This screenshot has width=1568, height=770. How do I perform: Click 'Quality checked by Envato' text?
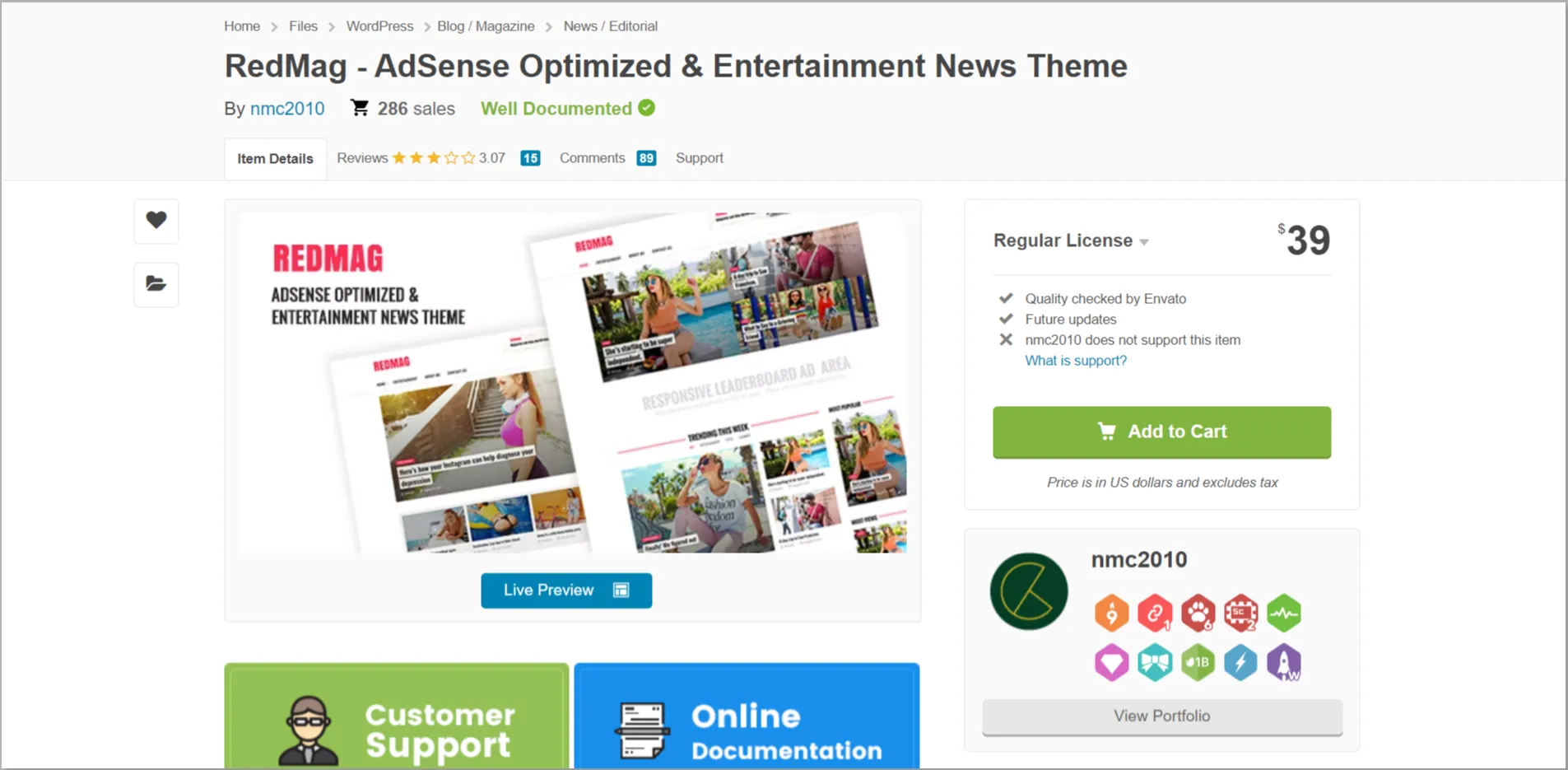click(x=1105, y=299)
